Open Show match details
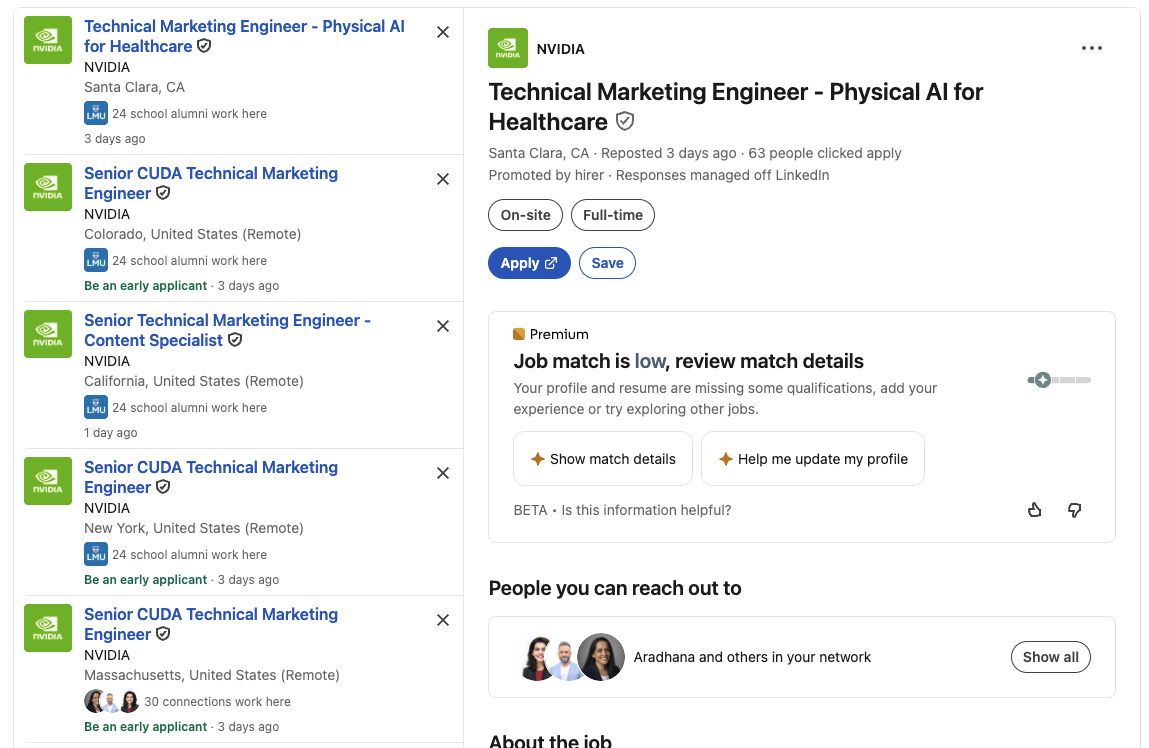 coord(602,459)
